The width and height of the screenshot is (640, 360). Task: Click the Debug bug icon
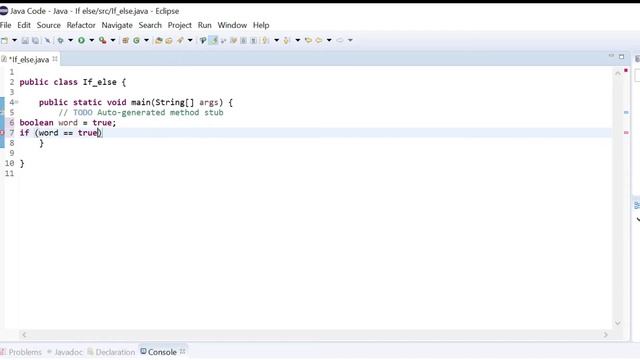(60, 40)
